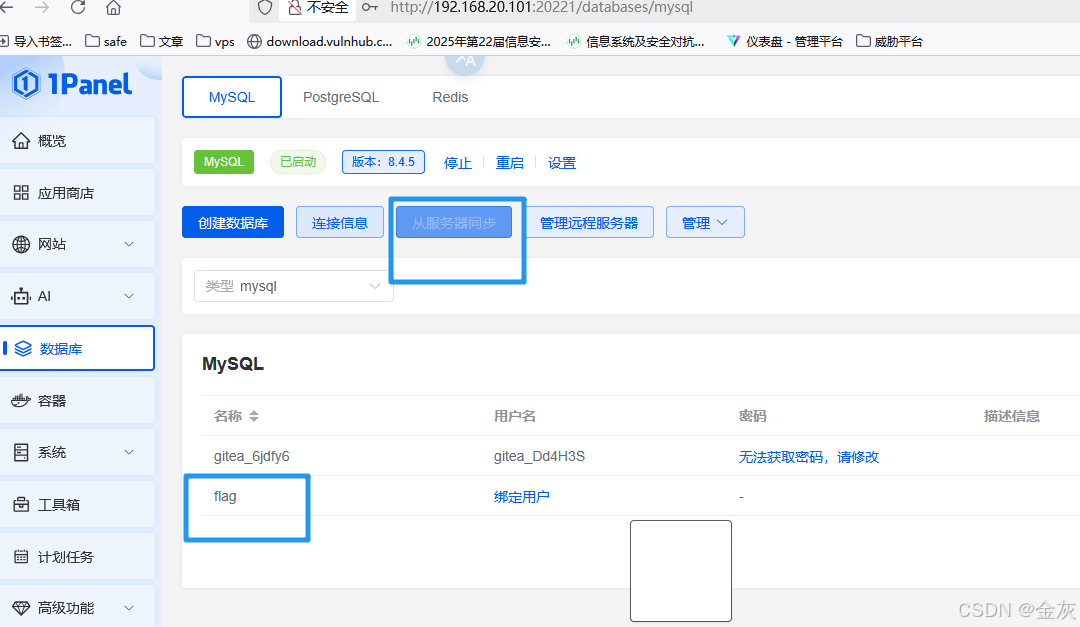1080x627 pixels.
Task: Open 计划任务 scheduled tasks in sidebar
Action: tap(77, 557)
